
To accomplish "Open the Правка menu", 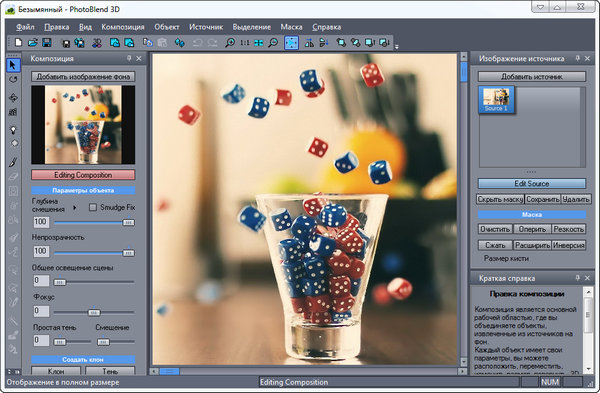I will 57,27.
